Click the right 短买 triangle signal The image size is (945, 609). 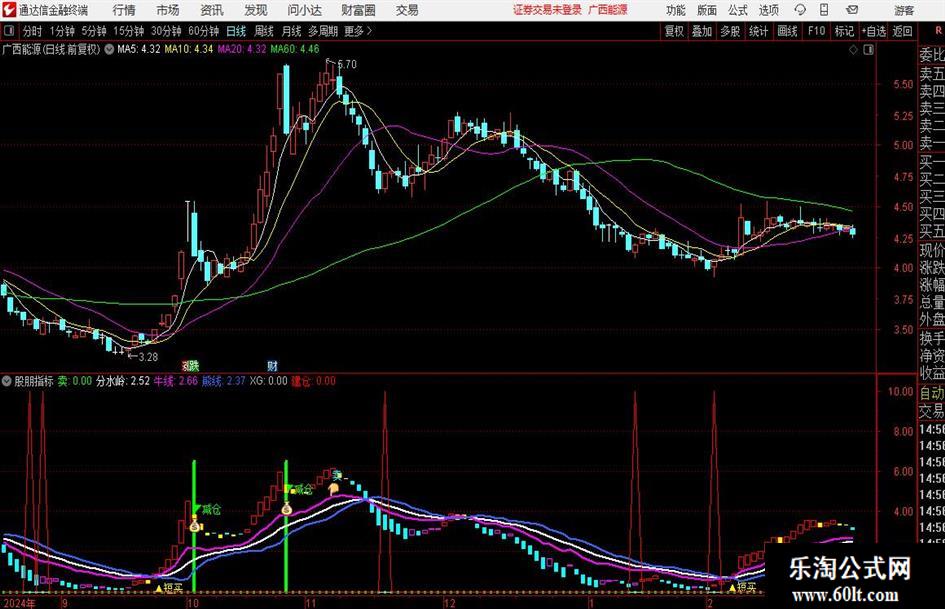click(x=732, y=587)
